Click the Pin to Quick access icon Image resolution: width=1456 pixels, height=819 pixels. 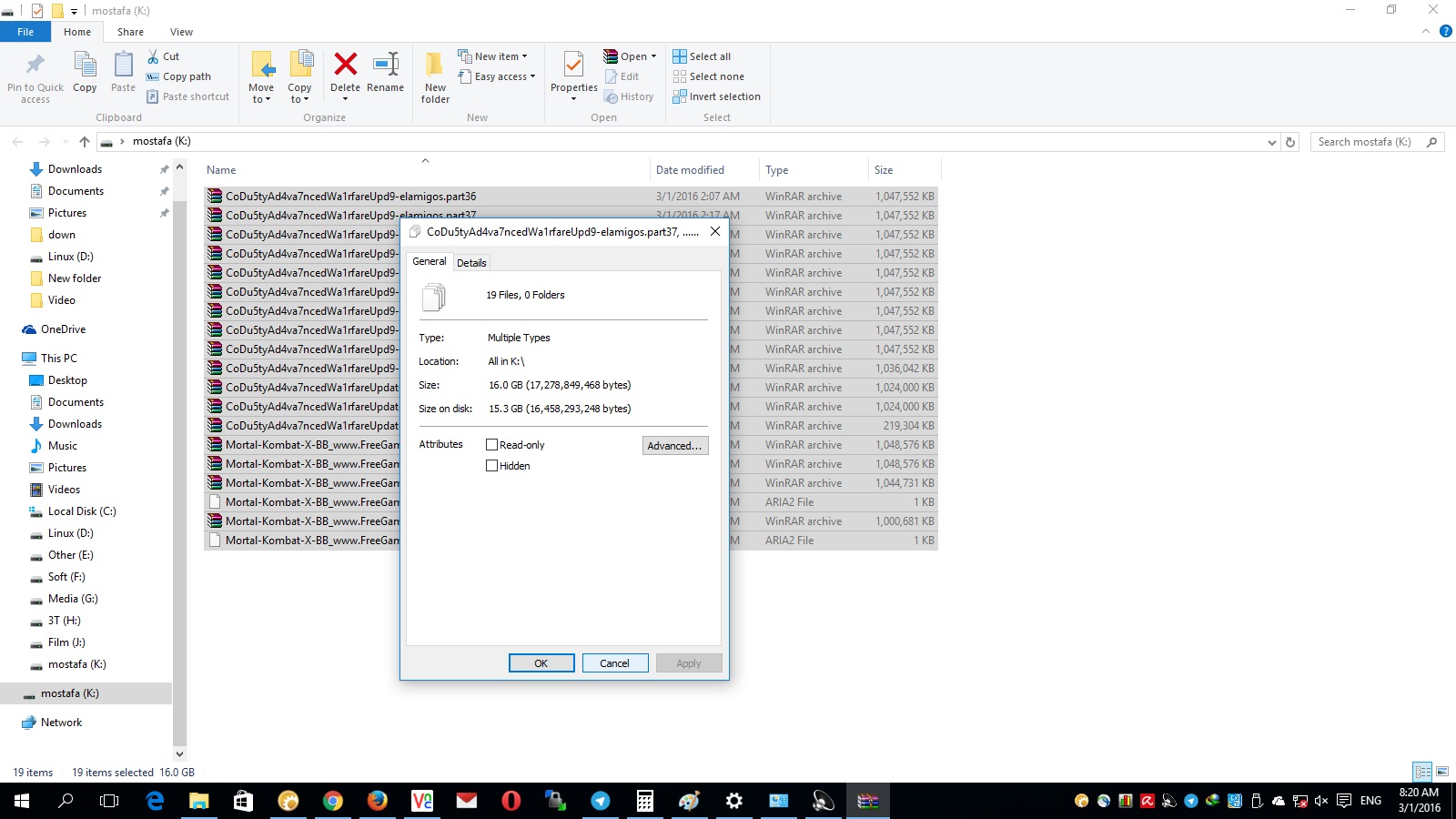click(35, 65)
